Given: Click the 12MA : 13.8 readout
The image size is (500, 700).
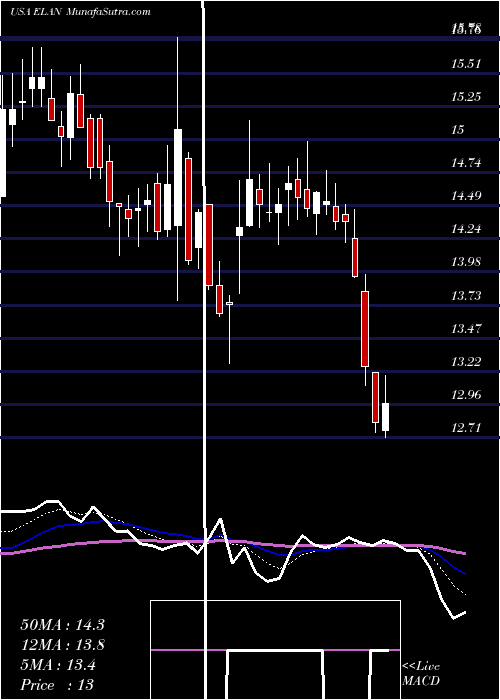Looking at the screenshot, I should pyautogui.click(x=62, y=645).
